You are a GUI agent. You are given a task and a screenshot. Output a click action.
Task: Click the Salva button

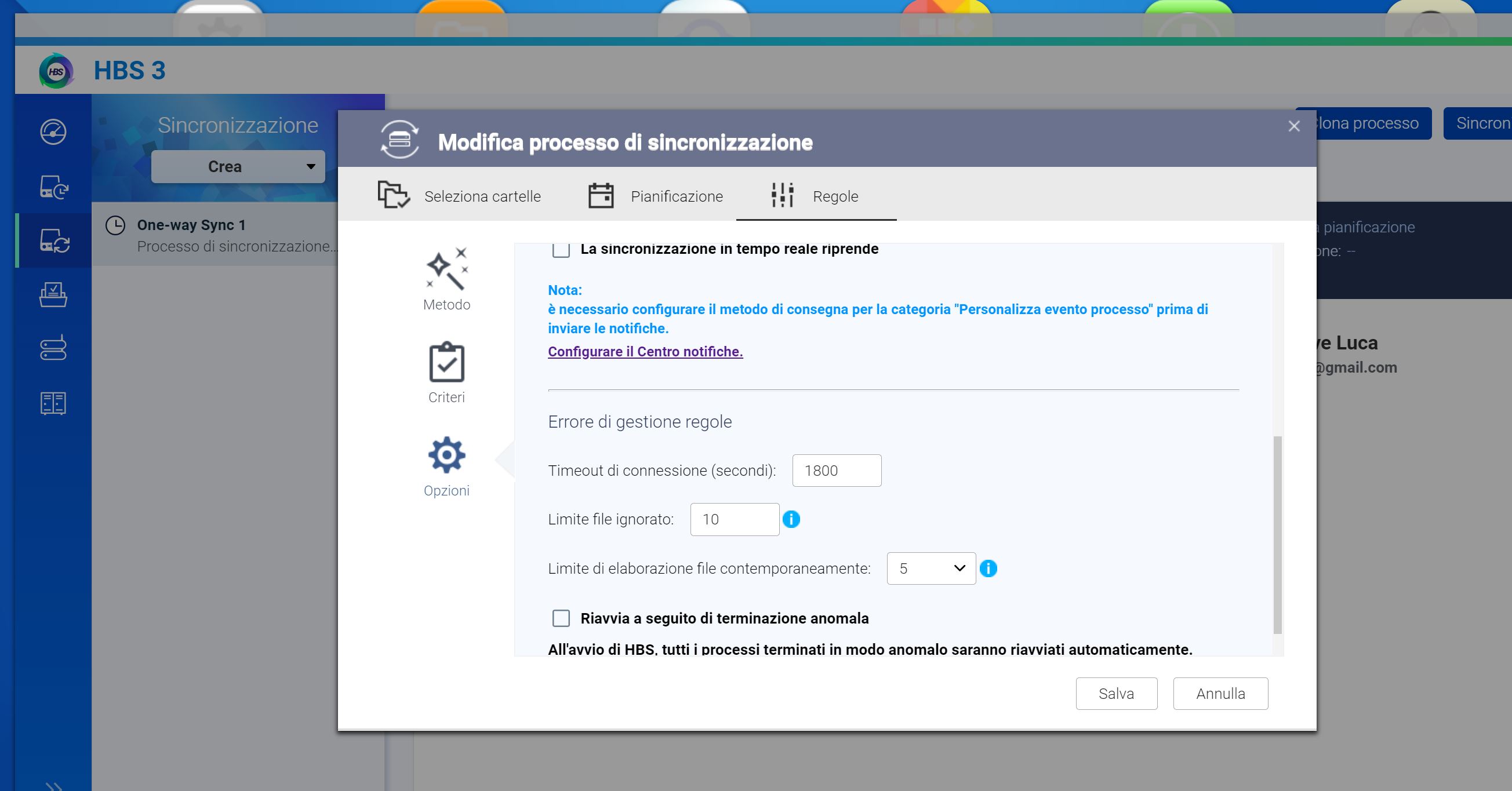click(1116, 694)
